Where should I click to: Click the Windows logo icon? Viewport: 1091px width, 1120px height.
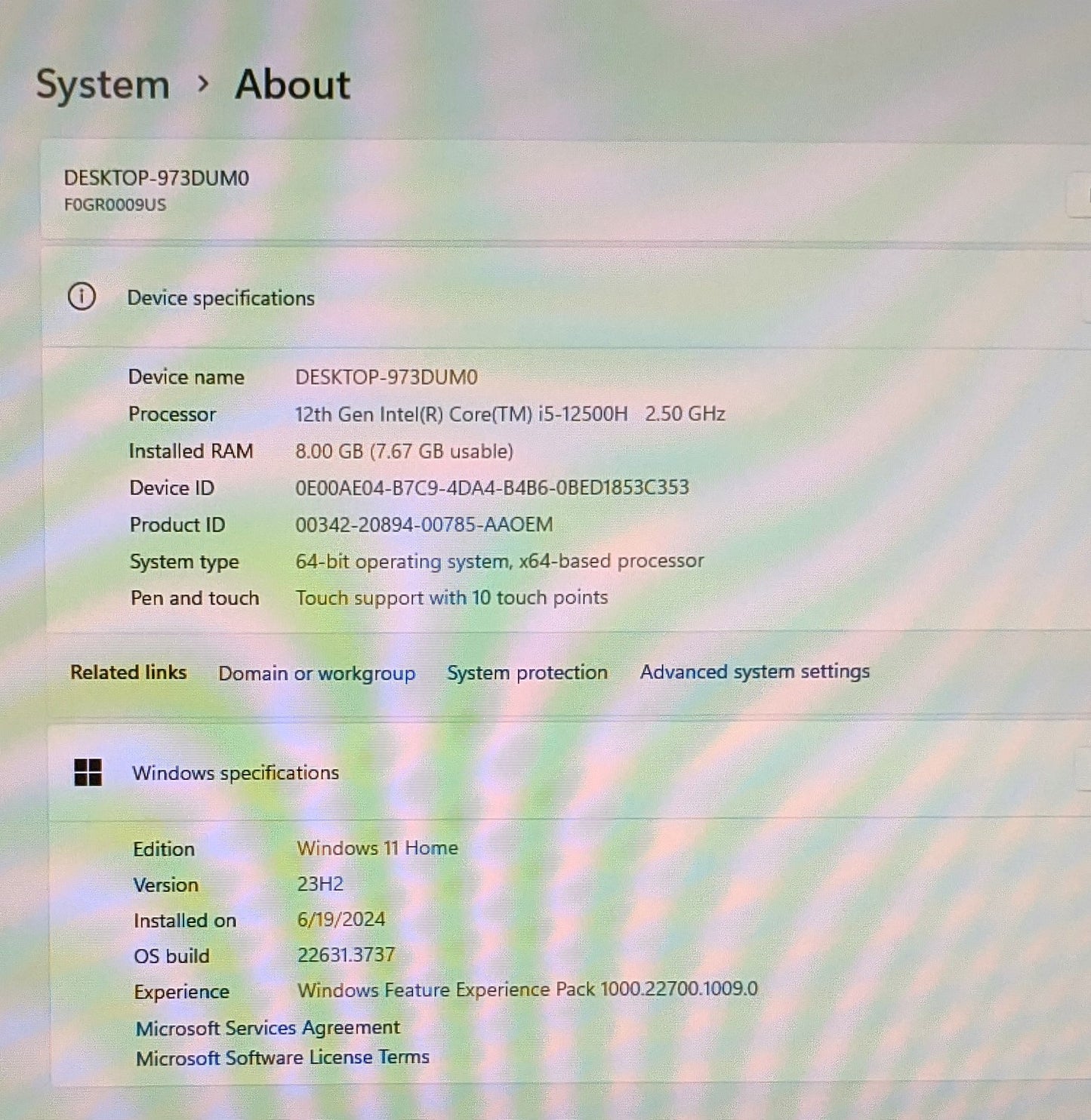click(88, 772)
